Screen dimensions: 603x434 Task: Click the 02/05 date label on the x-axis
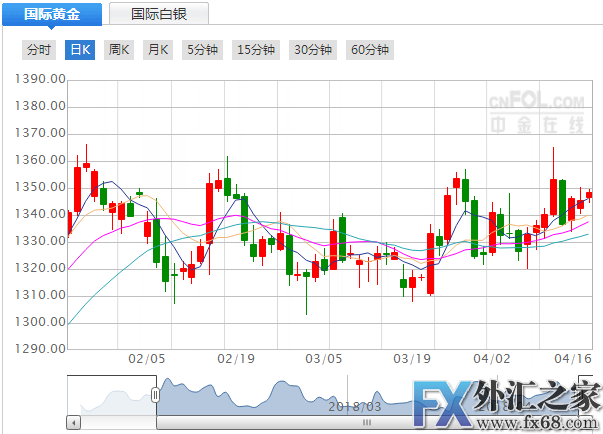[x=146, y=359]
